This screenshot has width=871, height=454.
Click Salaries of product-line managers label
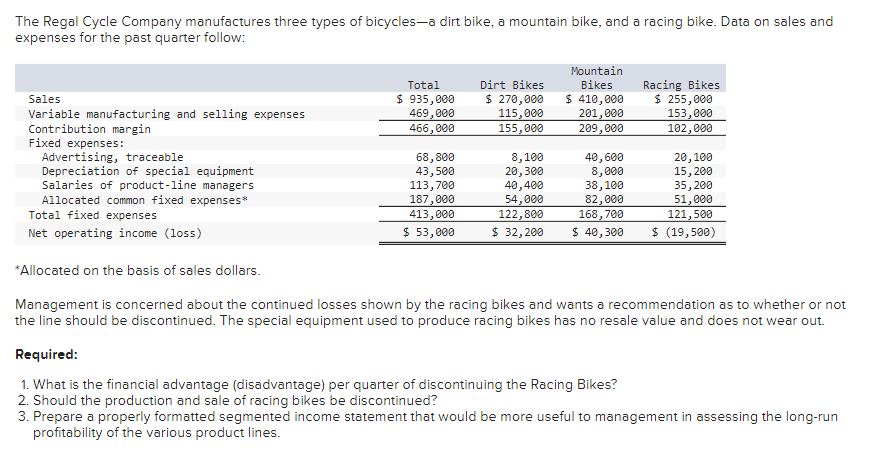(148, 185)
